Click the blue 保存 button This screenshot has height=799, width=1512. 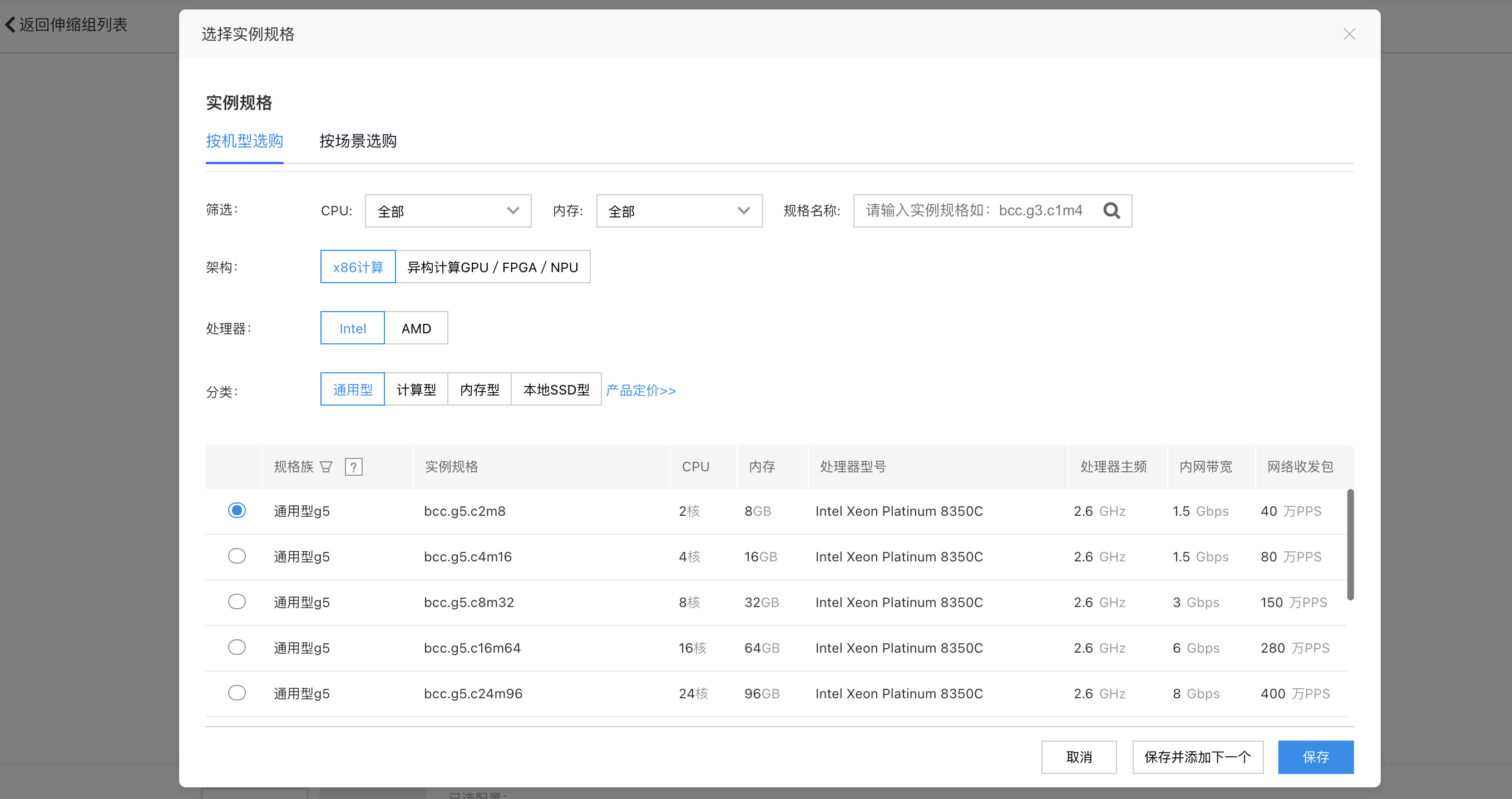click(1316, 757)
